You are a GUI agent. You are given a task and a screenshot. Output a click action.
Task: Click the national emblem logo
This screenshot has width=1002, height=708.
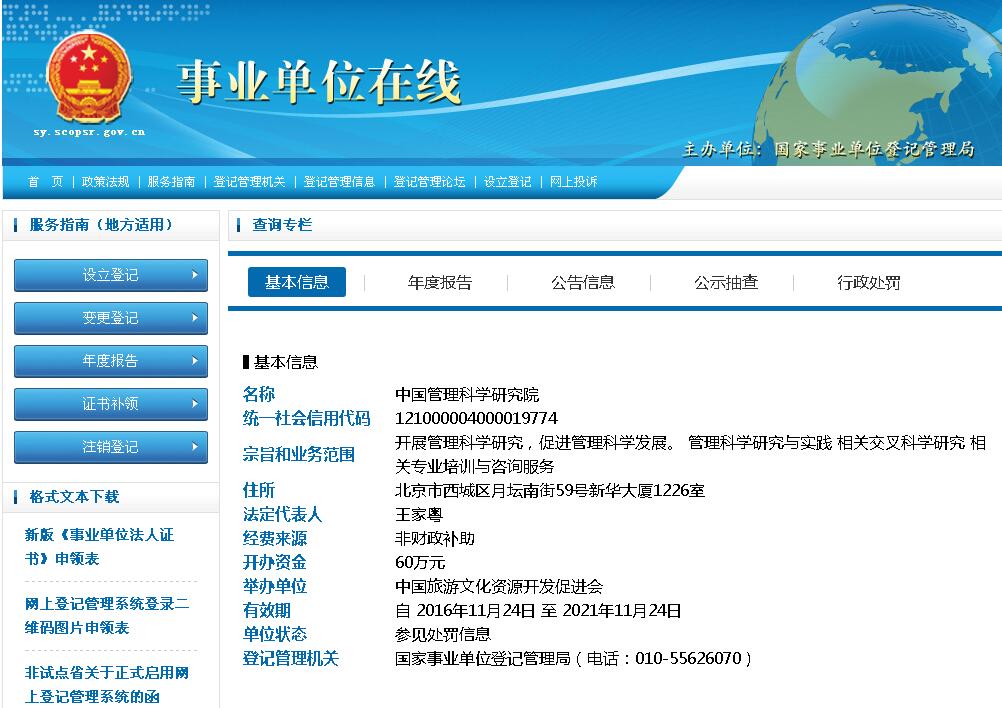(89, 78)
